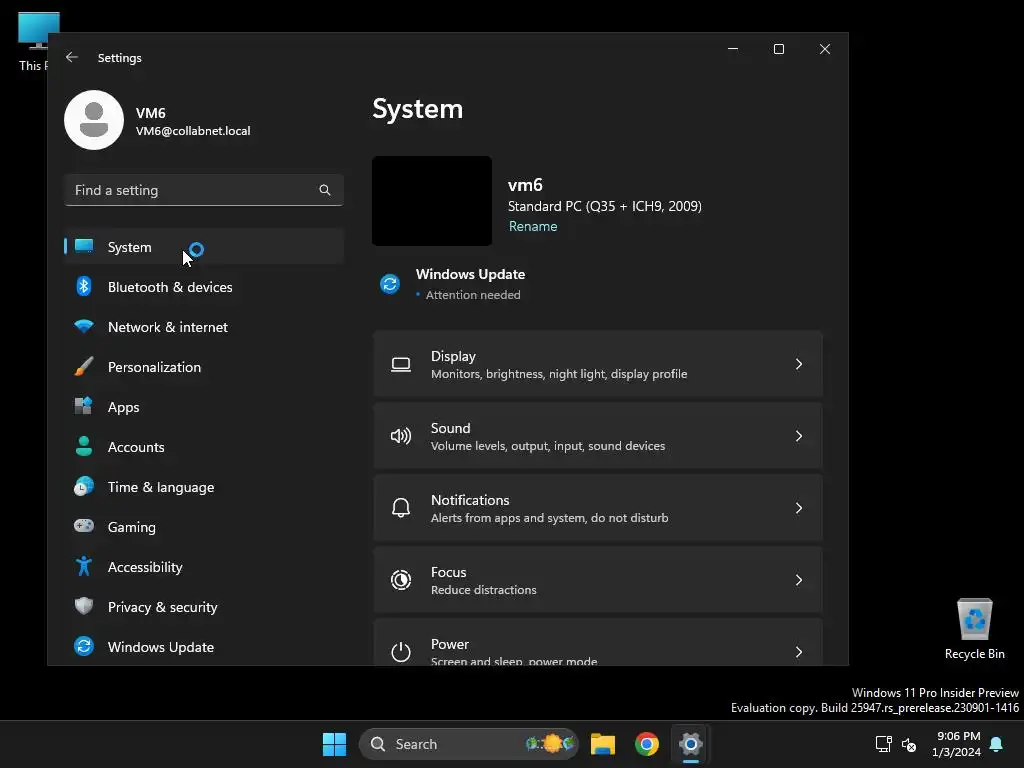Go back using the Settings back arrow
1024x768 pixels.
point(72,57)
